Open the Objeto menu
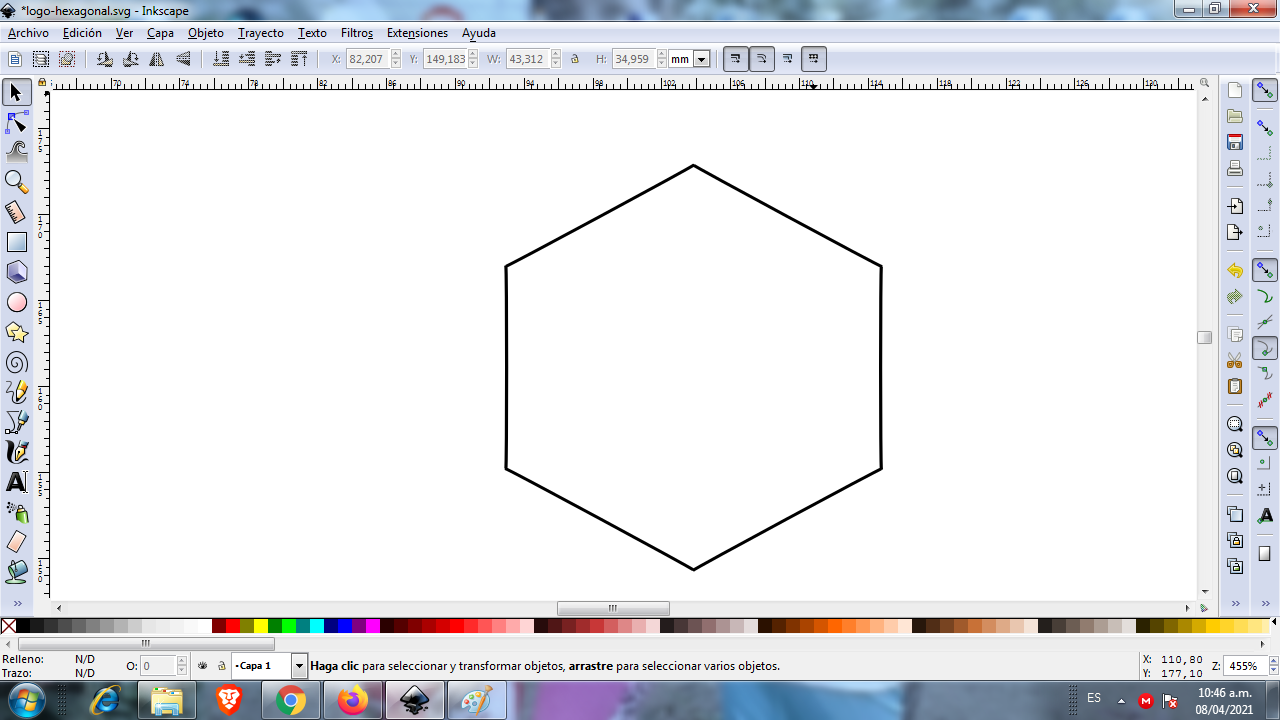This screenshot has width=1280, height=720. (206, 33)
